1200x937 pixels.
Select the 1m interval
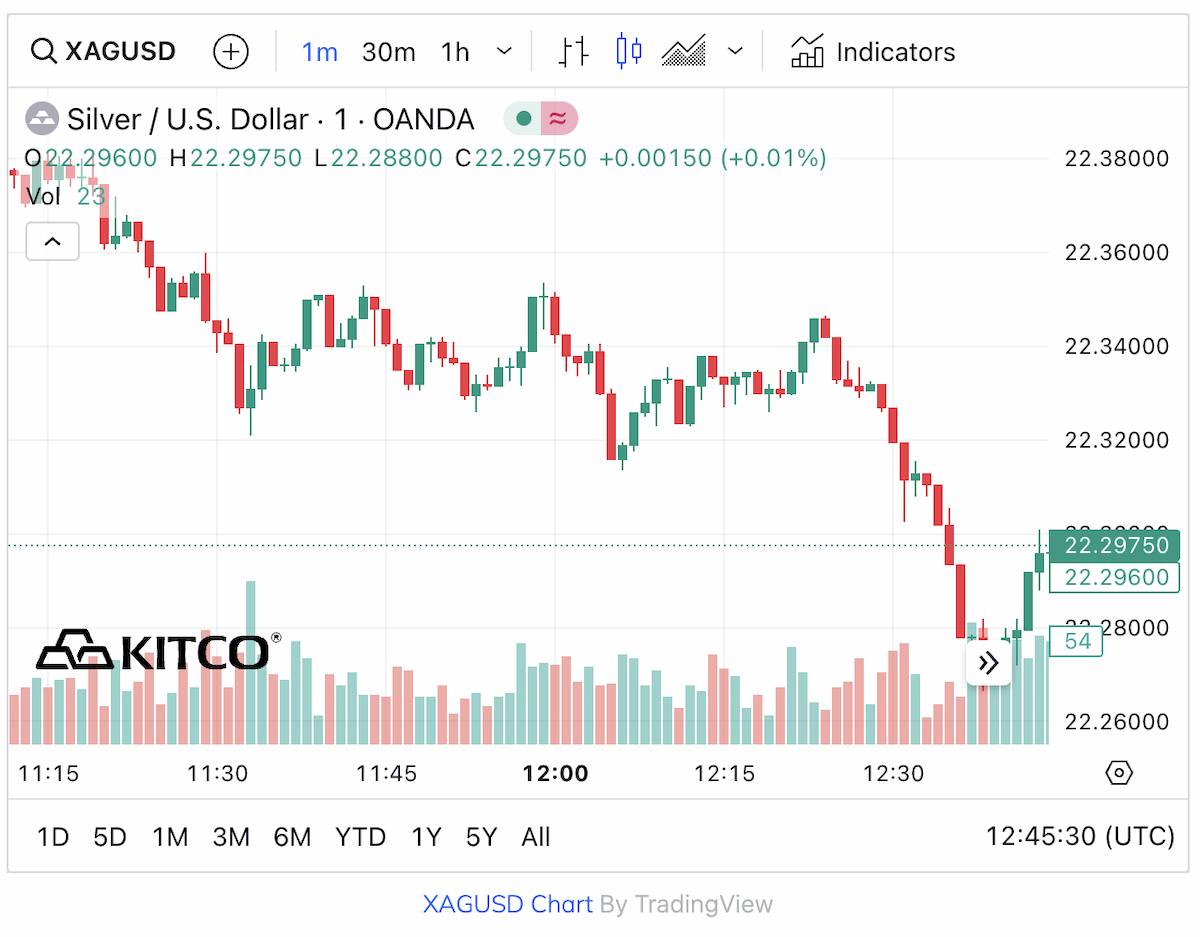320,52
